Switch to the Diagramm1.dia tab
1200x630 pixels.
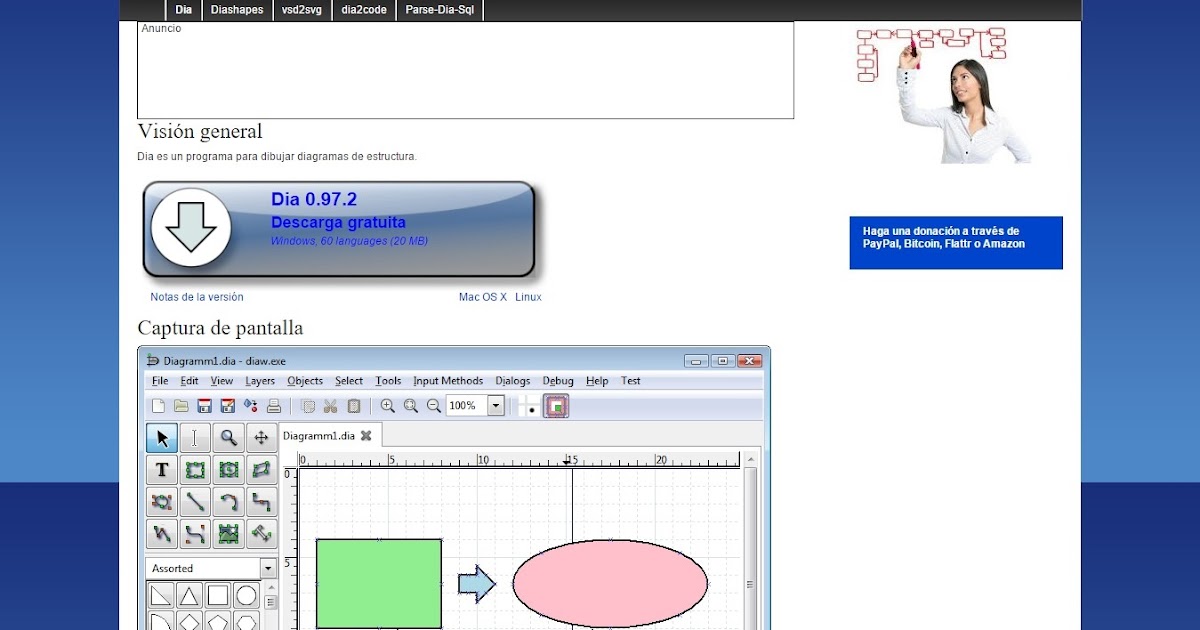318,436
